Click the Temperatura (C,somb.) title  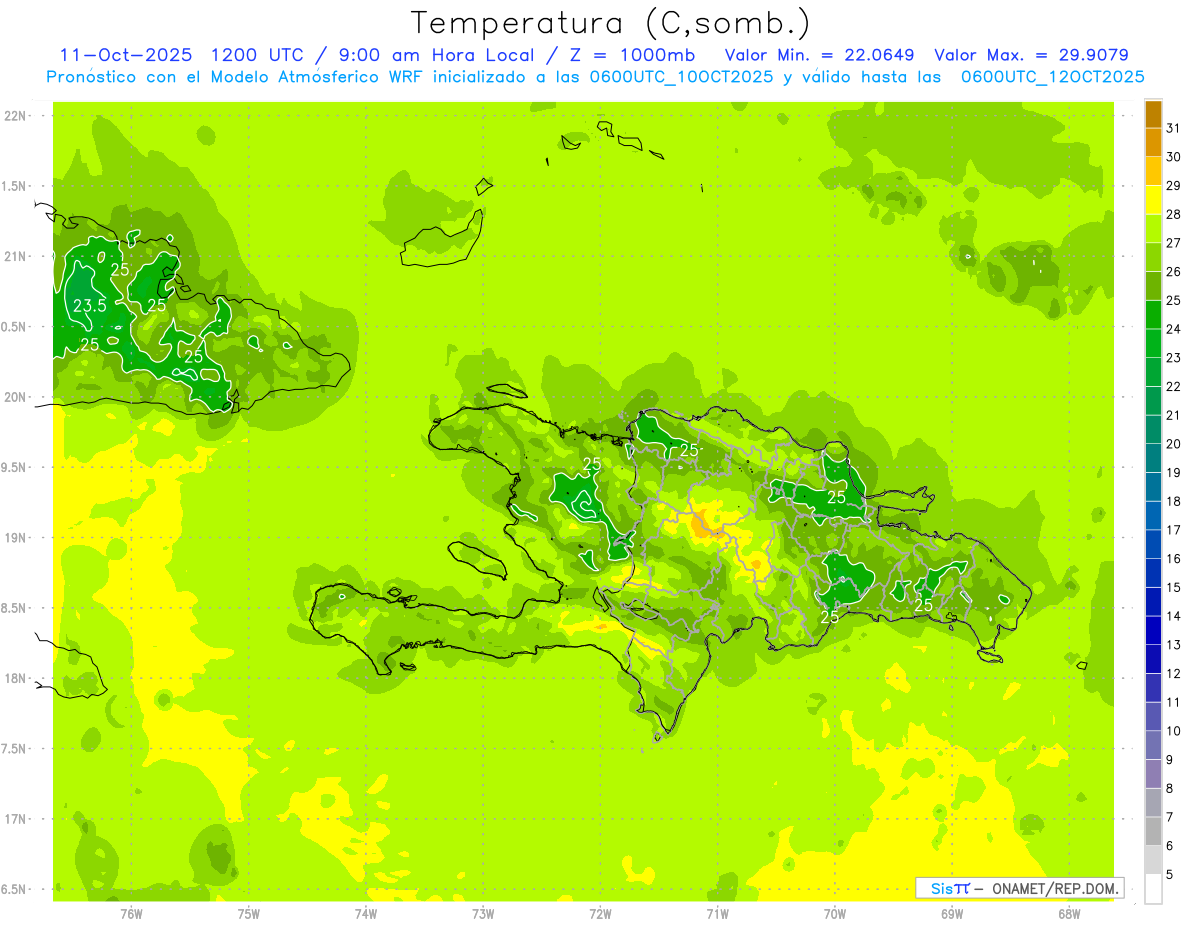(x=611, y=22)
